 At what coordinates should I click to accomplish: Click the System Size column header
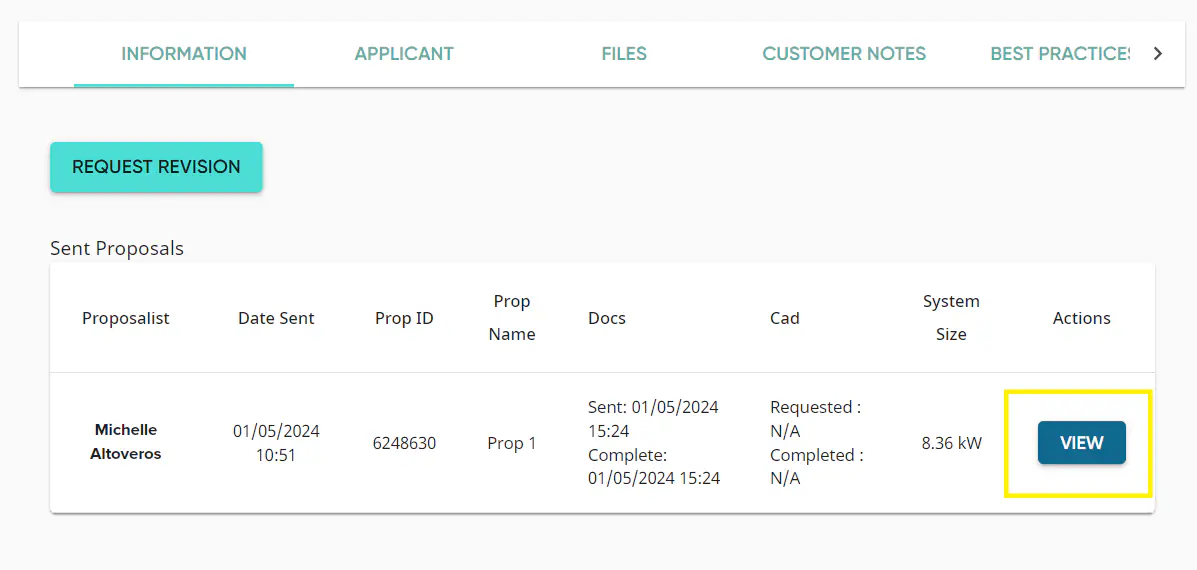951,318
